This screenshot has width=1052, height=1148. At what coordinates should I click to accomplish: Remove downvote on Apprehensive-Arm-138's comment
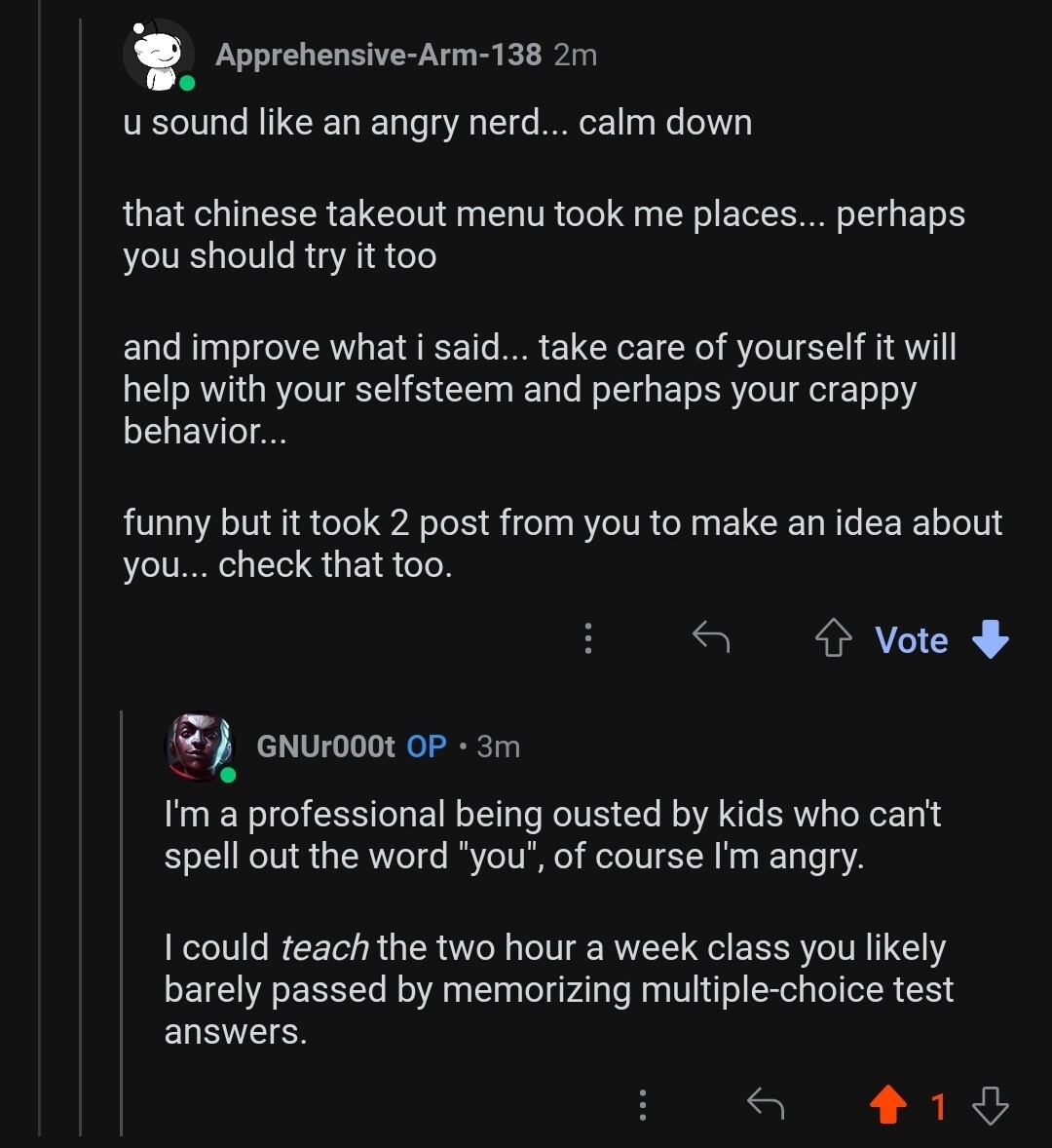[991, 639]
